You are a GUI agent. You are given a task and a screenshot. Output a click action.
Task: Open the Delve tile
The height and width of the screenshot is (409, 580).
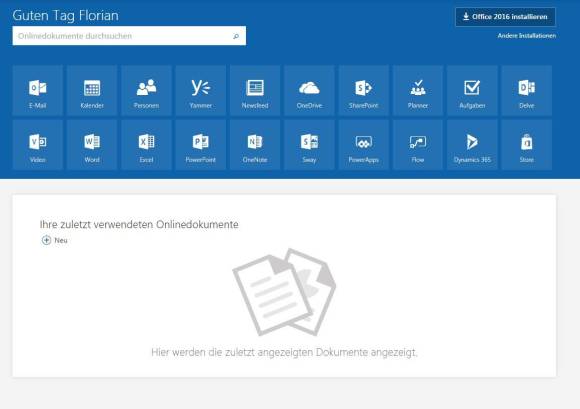(527, 91)
